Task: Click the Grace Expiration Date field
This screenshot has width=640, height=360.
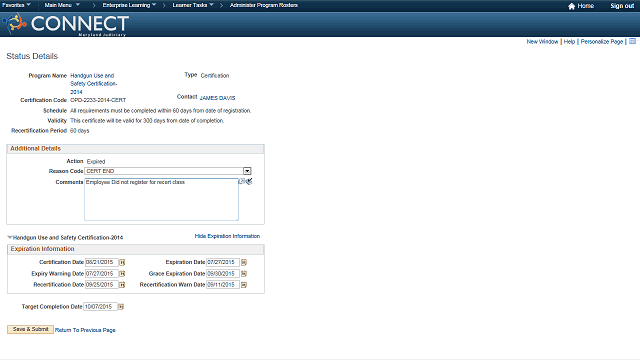Action: (223, 273)
